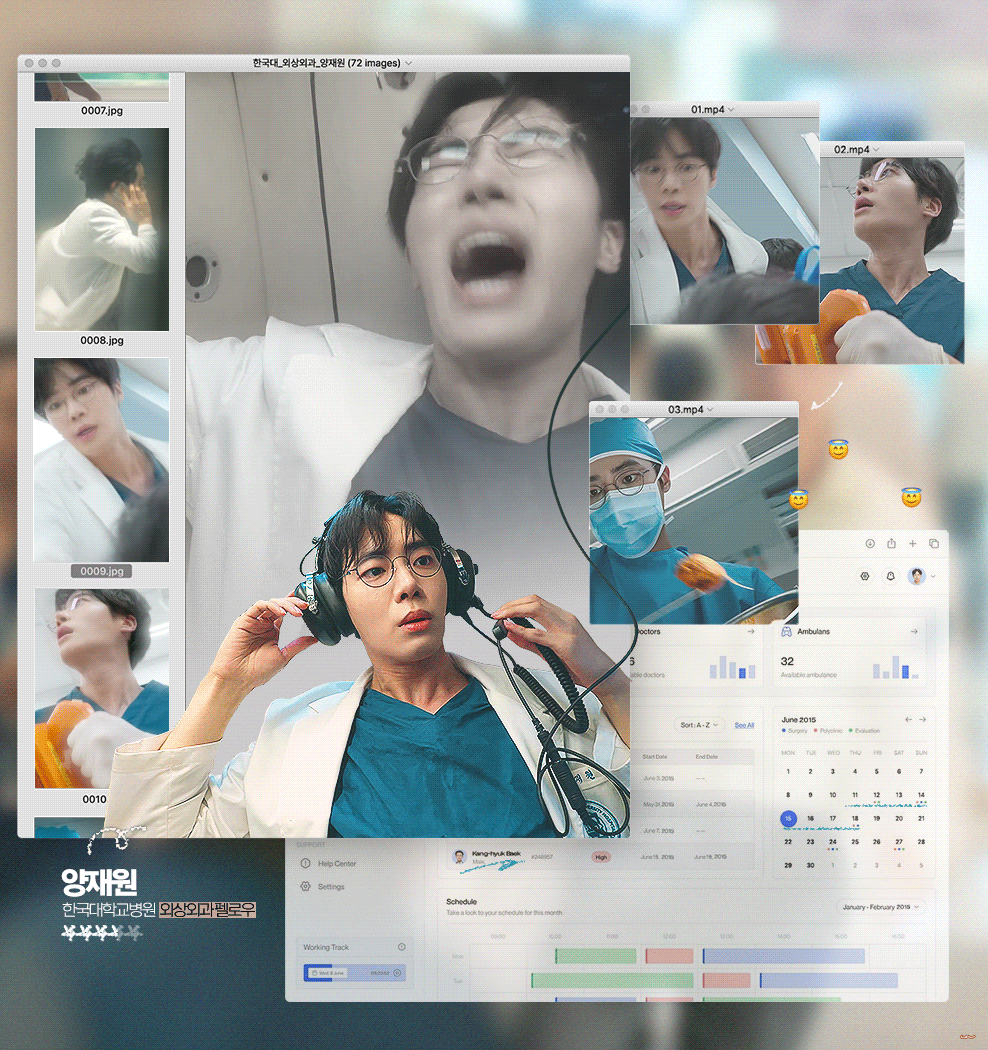The image size is (988, 1050).
Task: Click the duplicate windows icon
Action: click(x=934, y=544)
